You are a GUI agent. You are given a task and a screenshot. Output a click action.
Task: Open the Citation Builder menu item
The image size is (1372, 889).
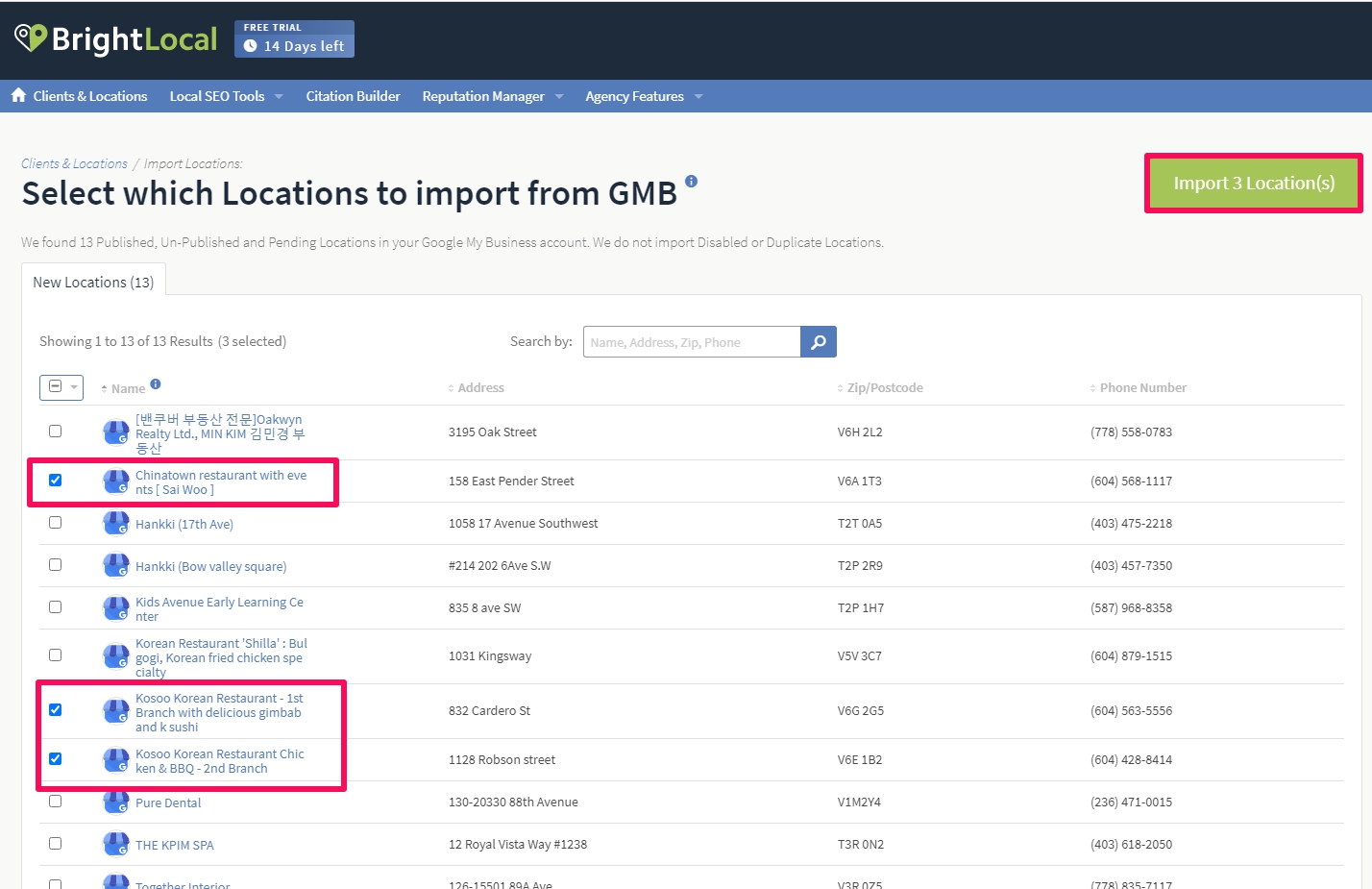coord(353,96)
